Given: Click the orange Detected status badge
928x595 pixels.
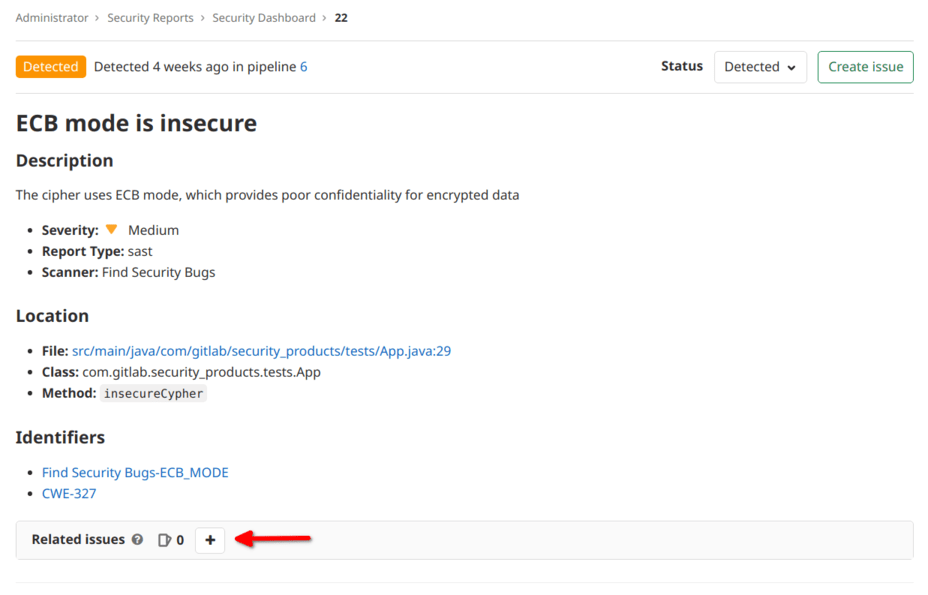Looking at the screenshot, I should click(x=50, y=67).
